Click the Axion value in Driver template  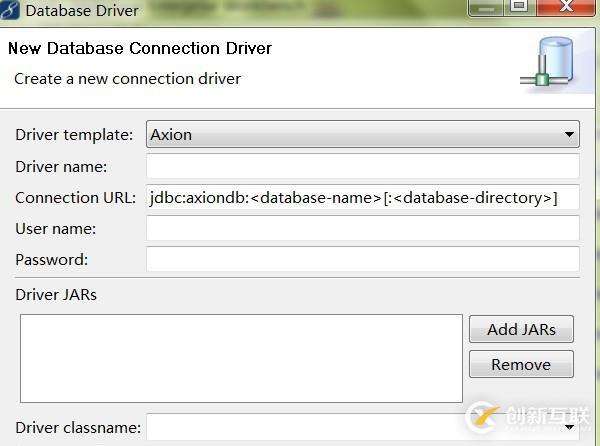[x=171, y=134]
